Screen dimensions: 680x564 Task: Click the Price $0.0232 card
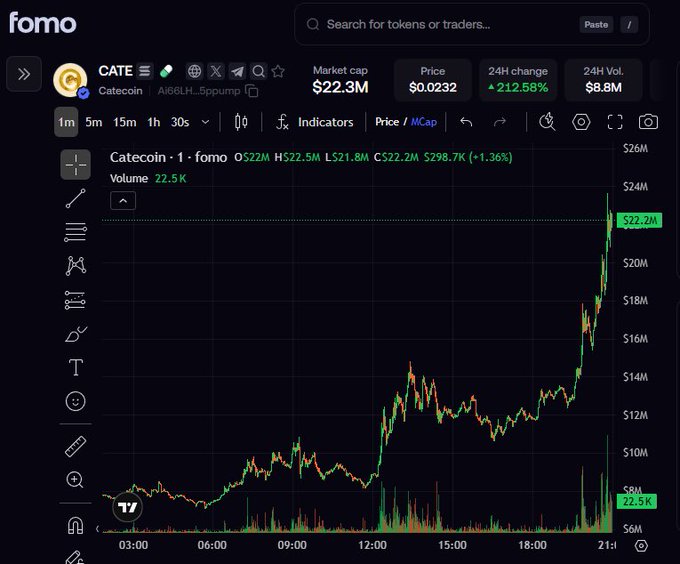(433, 80)
